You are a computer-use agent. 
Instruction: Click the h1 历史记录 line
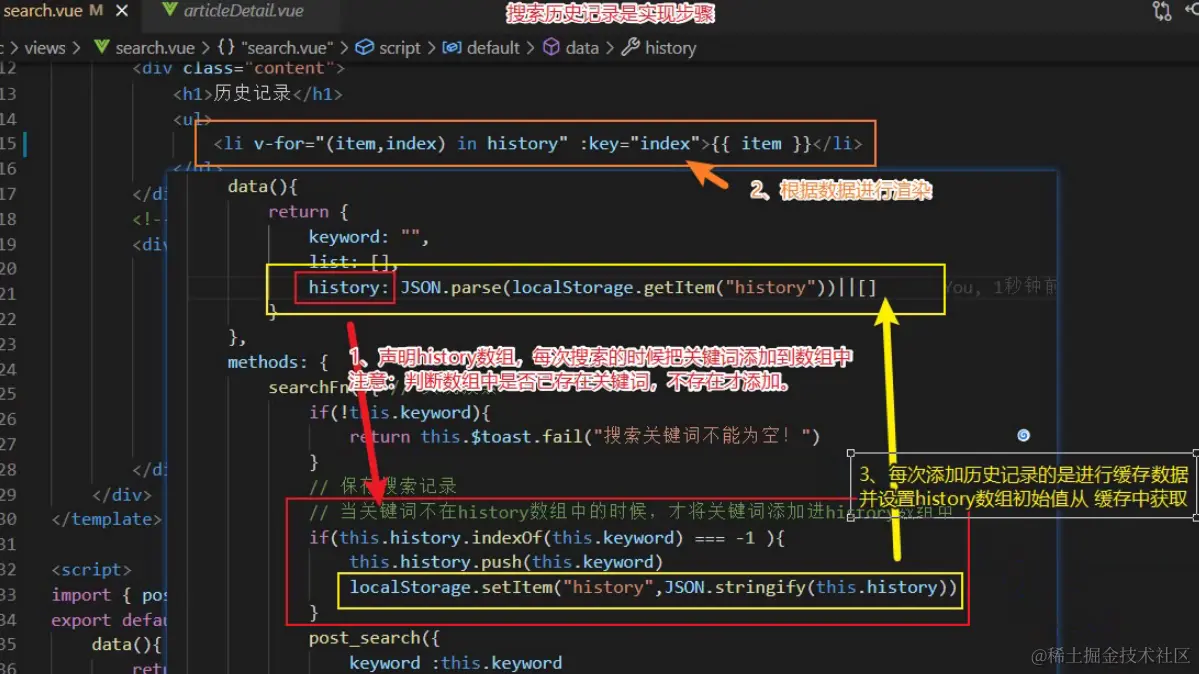(258, 93)
